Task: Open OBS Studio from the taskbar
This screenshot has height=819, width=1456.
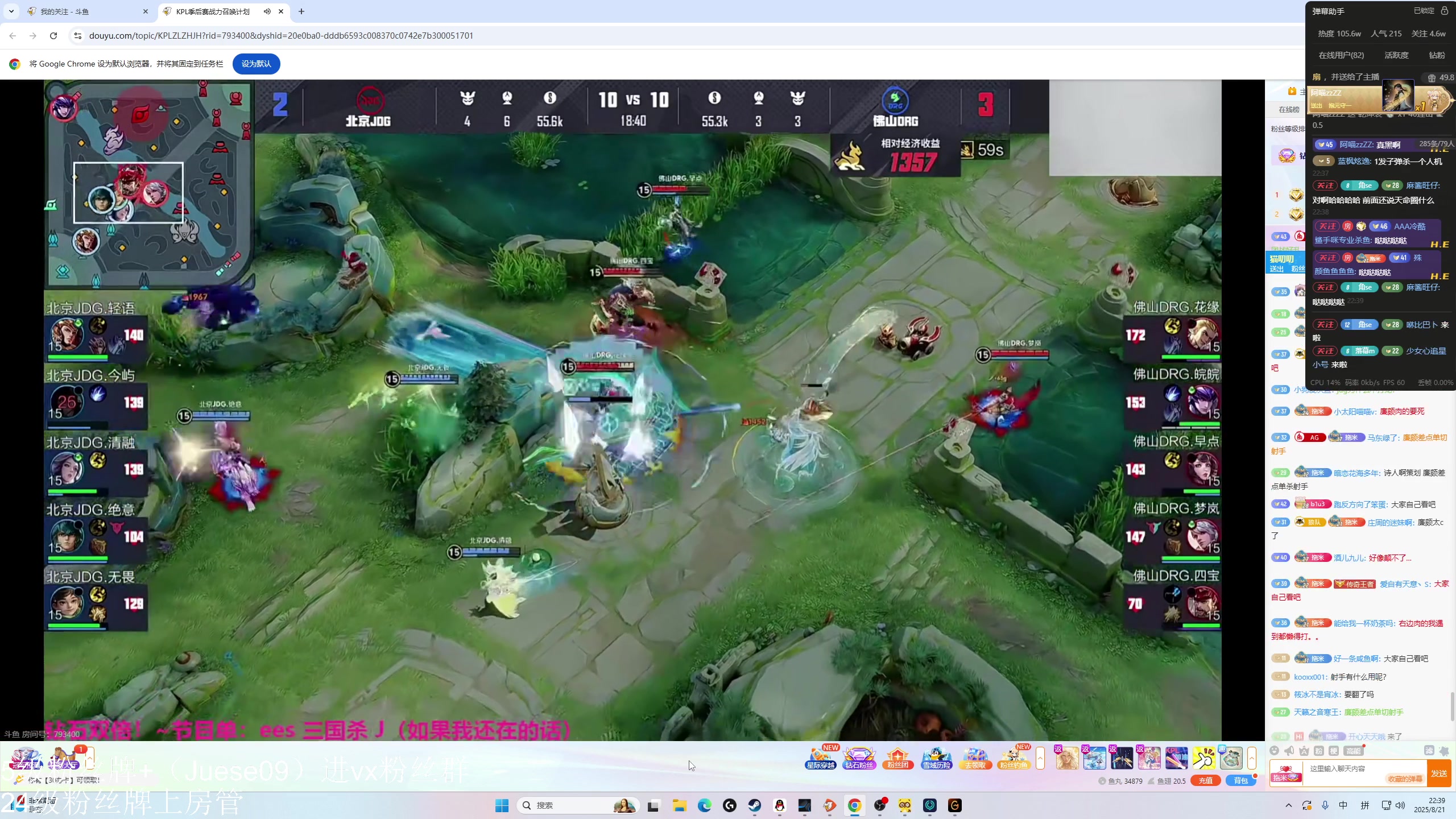Action: click(x=880, y=805)
